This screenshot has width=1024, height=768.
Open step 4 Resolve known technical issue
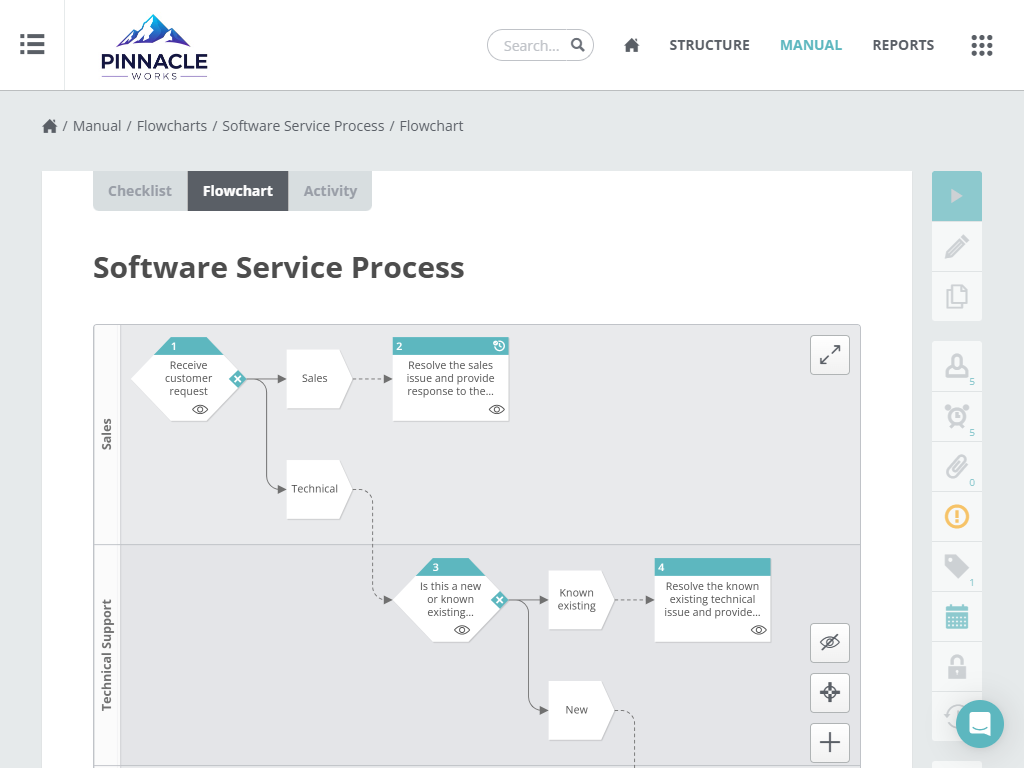(x=712, y=600)
